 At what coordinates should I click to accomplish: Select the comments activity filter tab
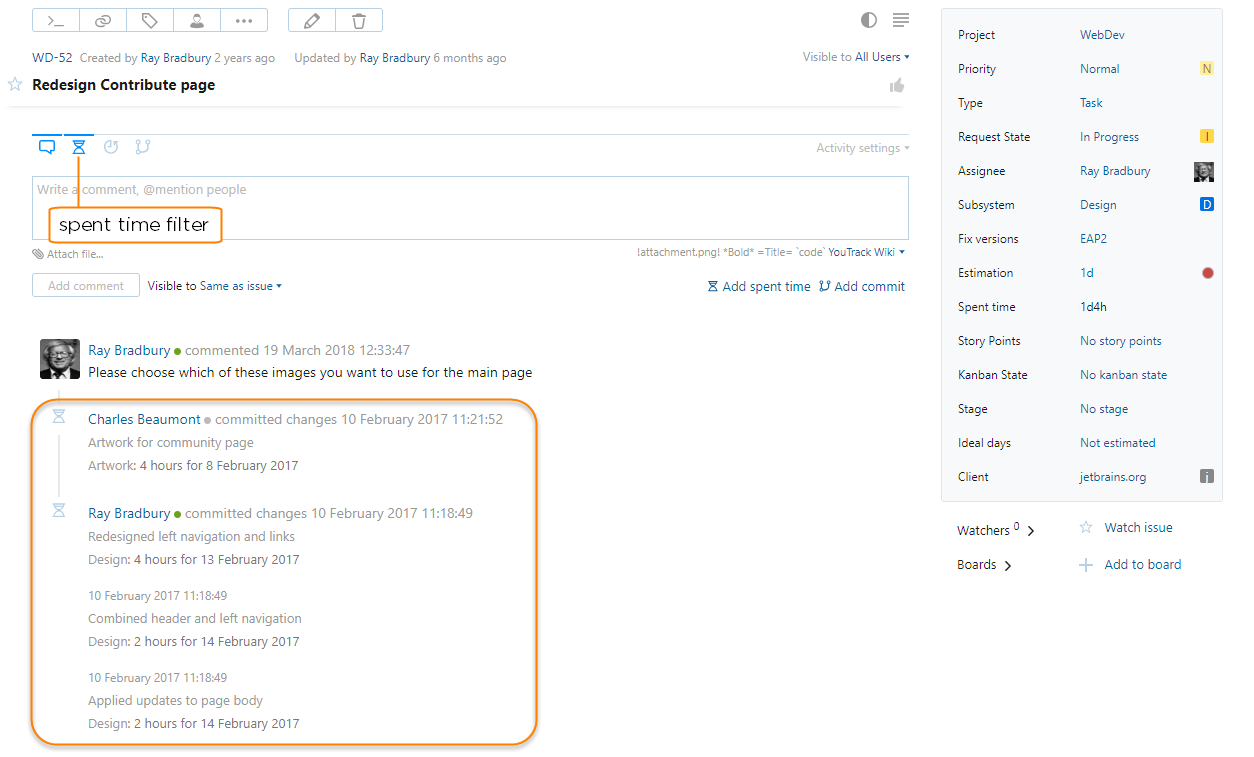click(x=47, y=147)
